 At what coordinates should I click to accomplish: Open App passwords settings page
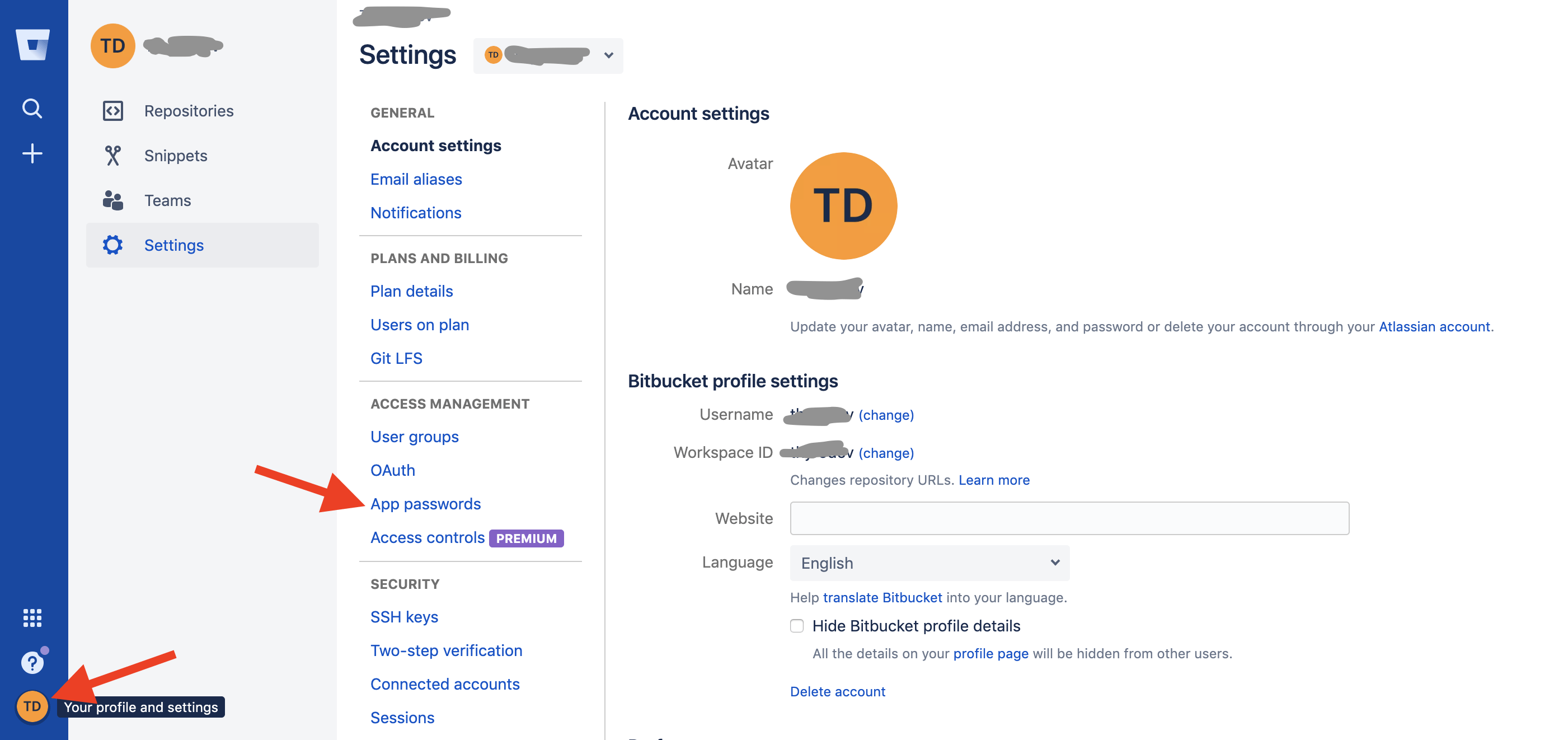point(425,504)
